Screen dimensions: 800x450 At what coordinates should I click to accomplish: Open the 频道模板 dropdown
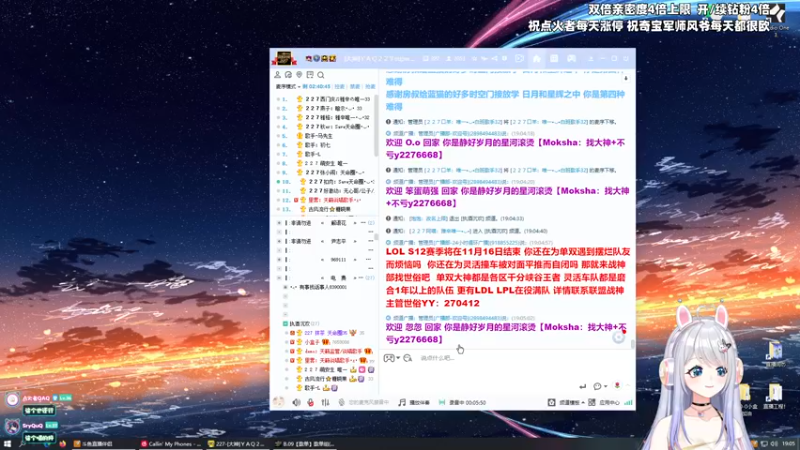tap(566, 403)
